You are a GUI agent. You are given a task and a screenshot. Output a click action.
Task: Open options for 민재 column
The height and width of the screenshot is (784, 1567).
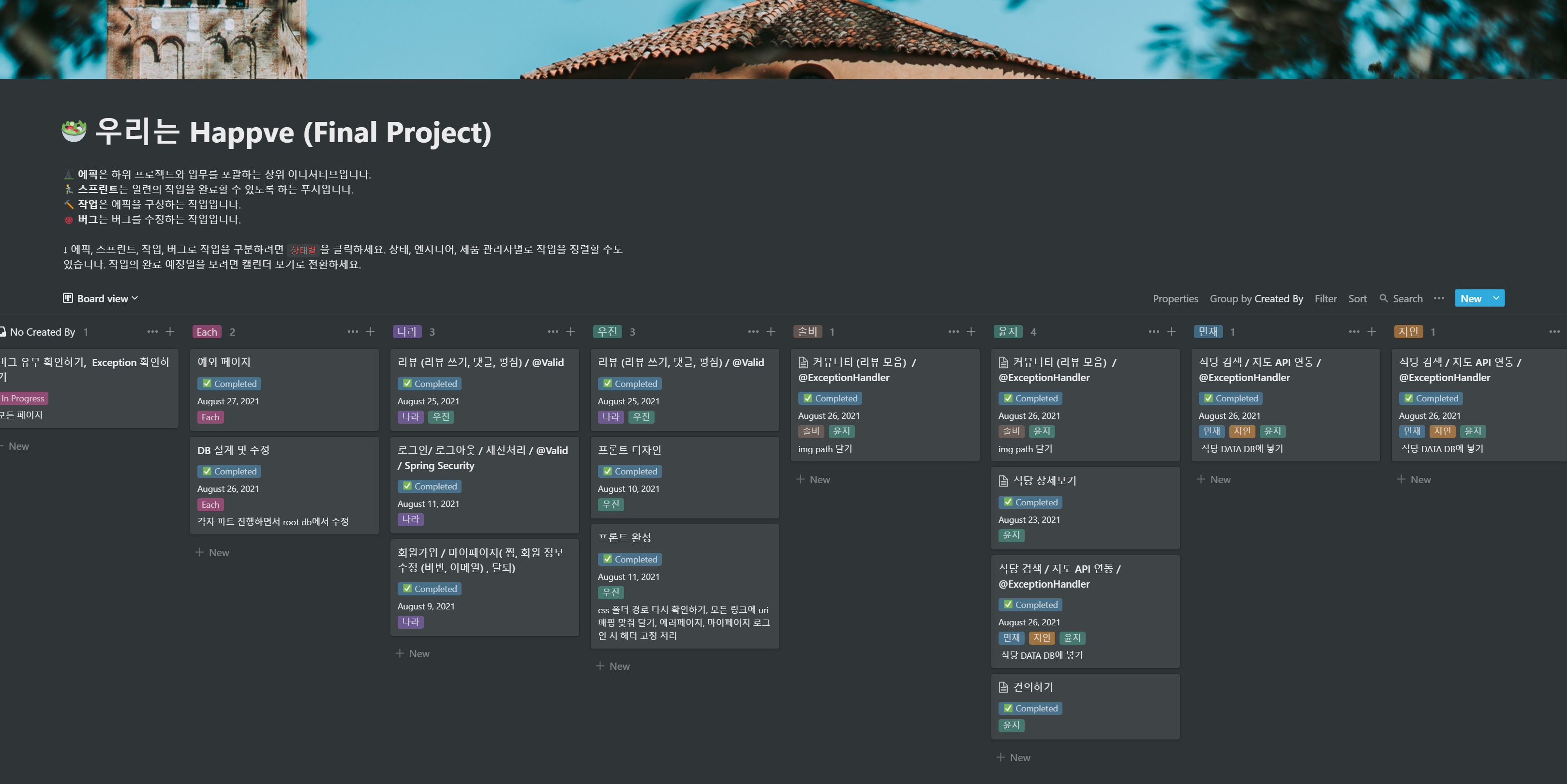click(1354, 331)
